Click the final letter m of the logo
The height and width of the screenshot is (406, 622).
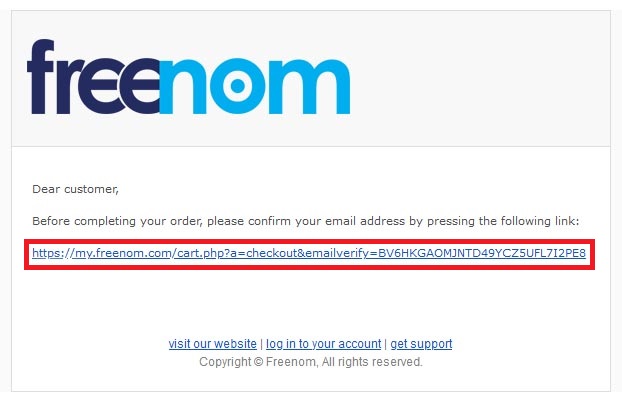coord(310,87)
